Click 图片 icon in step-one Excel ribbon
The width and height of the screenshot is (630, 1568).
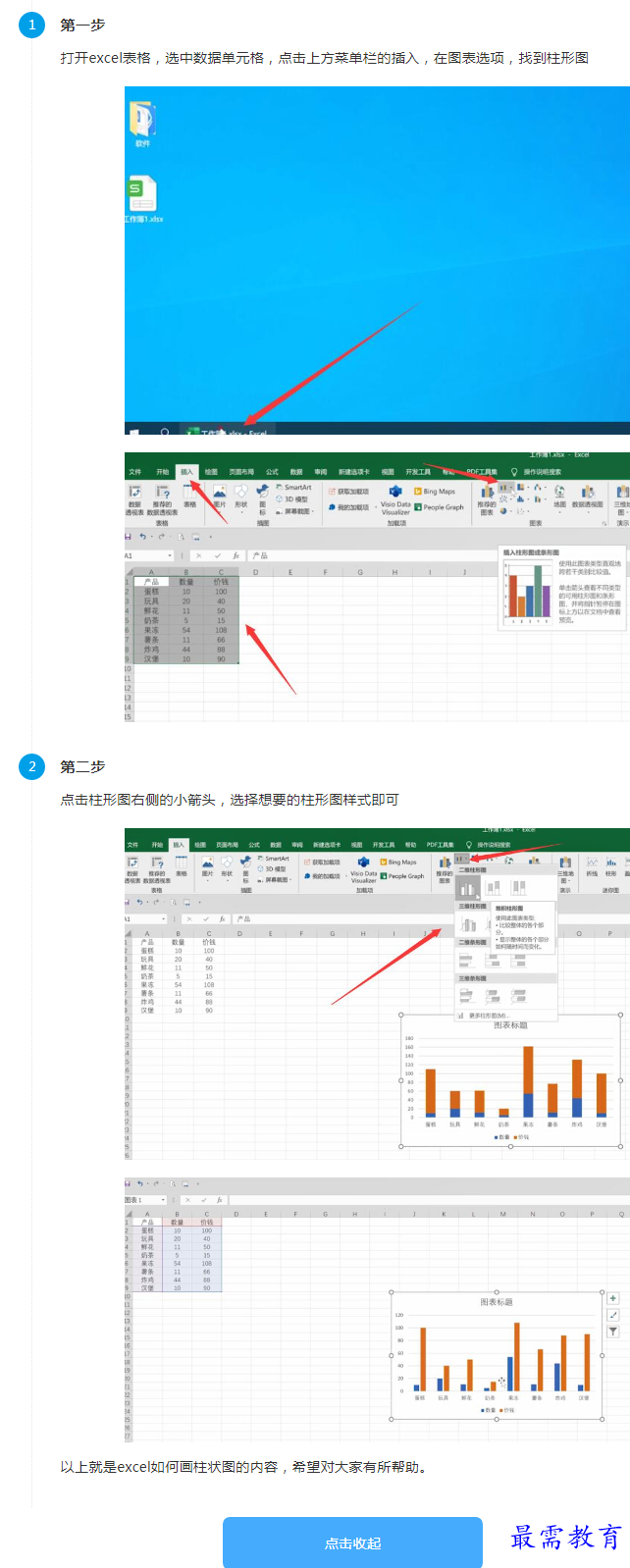(x=220, y=496)
